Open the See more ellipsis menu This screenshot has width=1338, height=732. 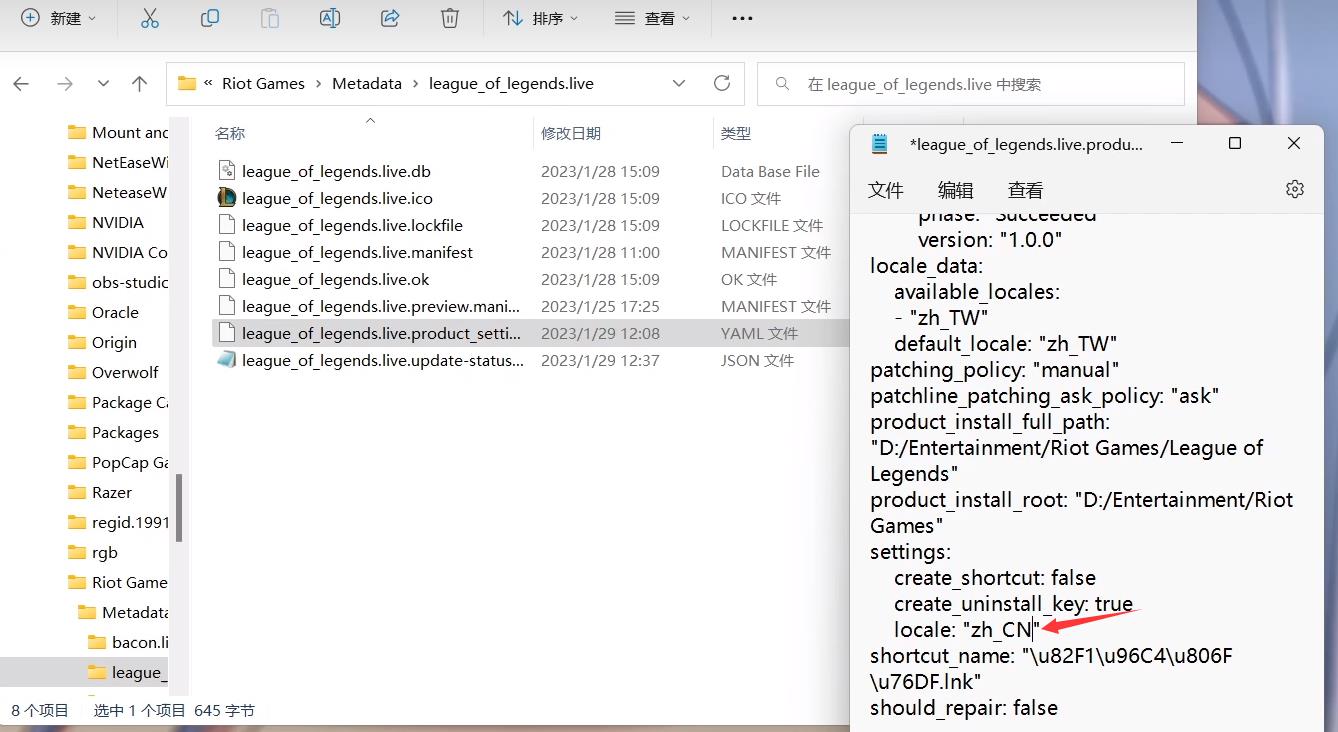click(742, 18)
